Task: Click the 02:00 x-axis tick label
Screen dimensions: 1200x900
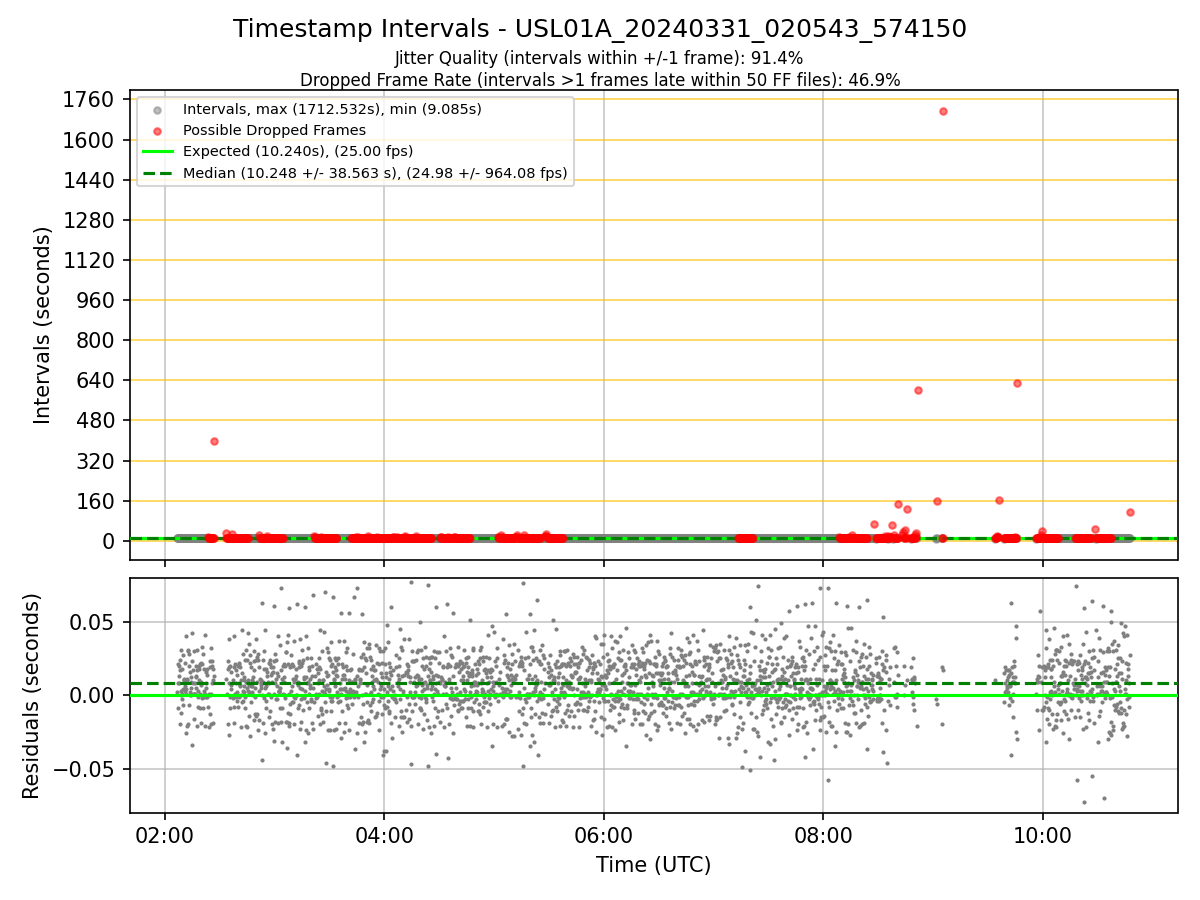Action: pyautogui.click(x=165, y=835)
